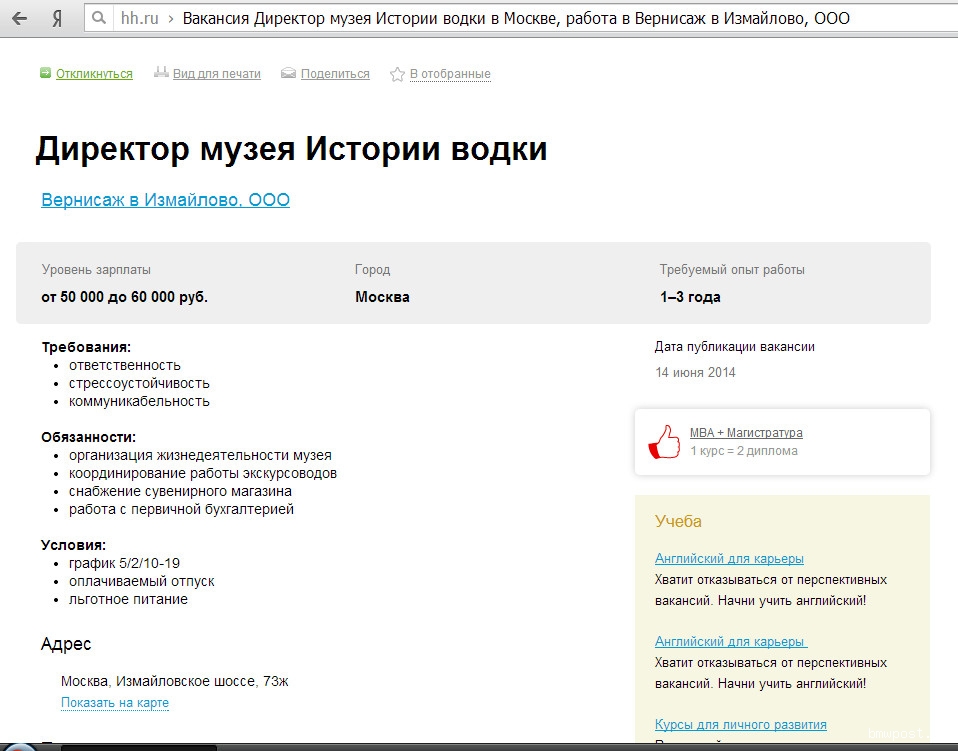Open the 'MBA + Магистратура' ad link
Viewport: 958px width, 751px height.
(746, 433)
